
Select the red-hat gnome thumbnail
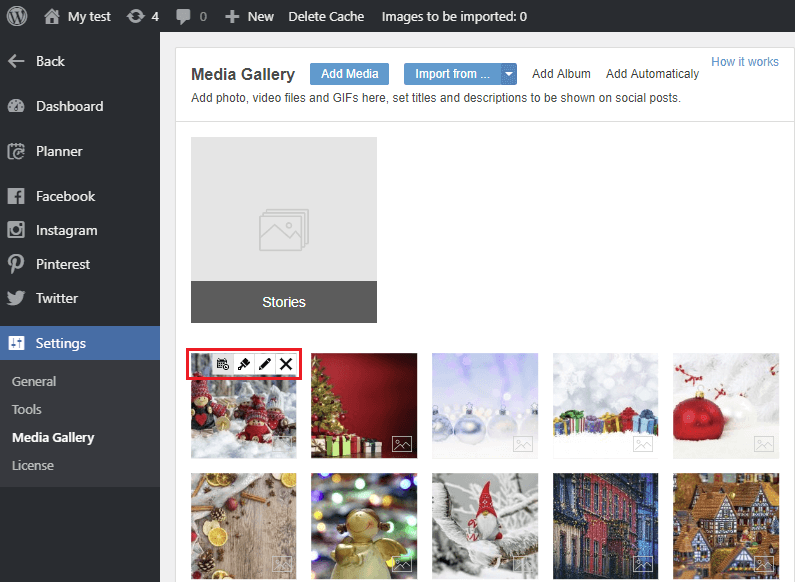coord(485,526)
